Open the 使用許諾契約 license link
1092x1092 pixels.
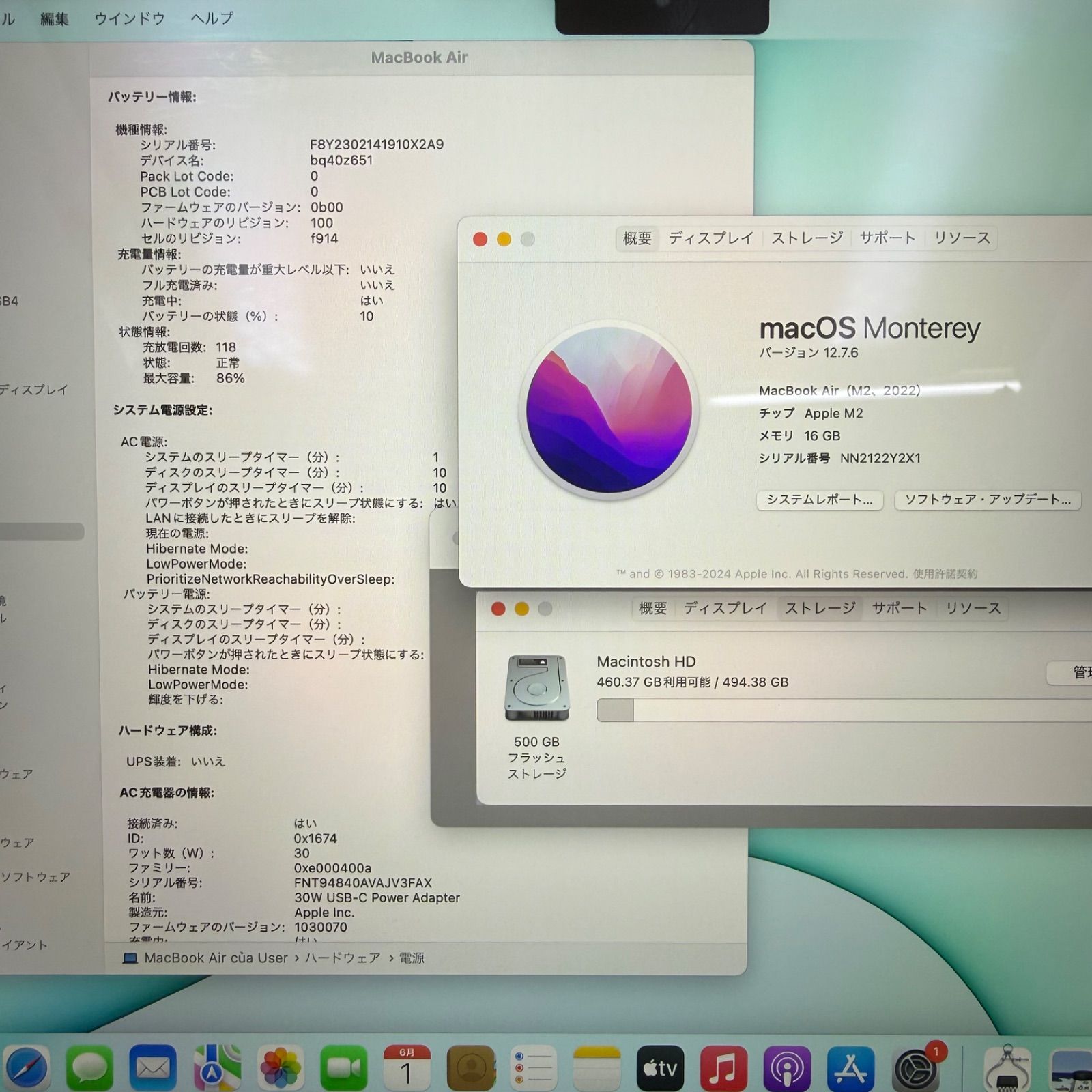pos(945,574)
